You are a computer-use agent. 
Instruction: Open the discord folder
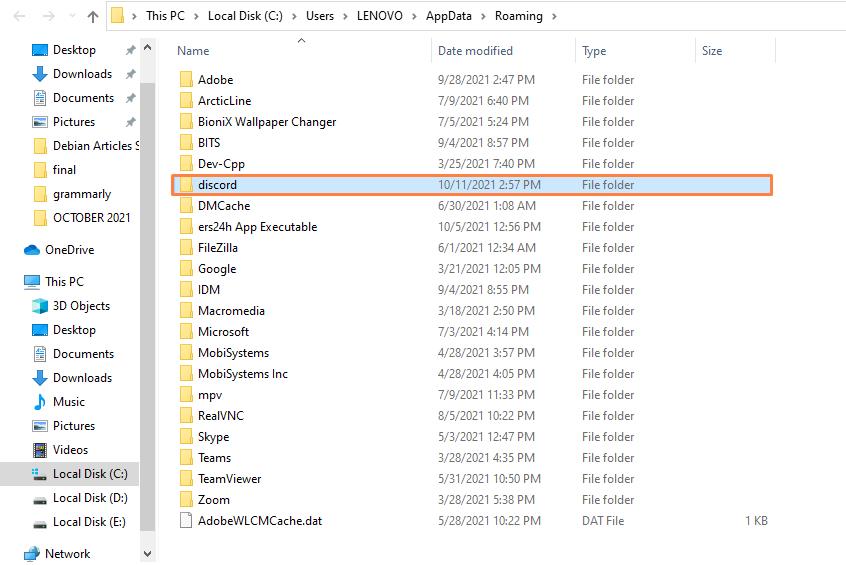tap(217, 185)
